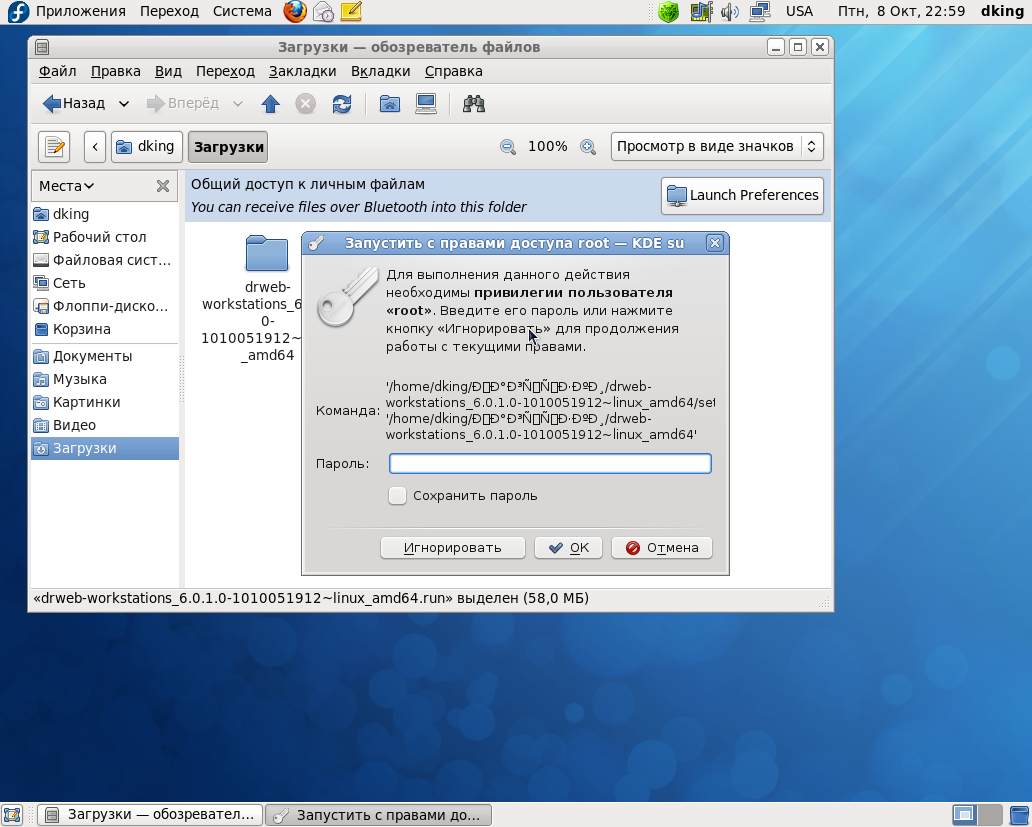This screenshot has height=827, width=1032.
Task: Show the desktop from the bottom panel
Action: (12, 815)
